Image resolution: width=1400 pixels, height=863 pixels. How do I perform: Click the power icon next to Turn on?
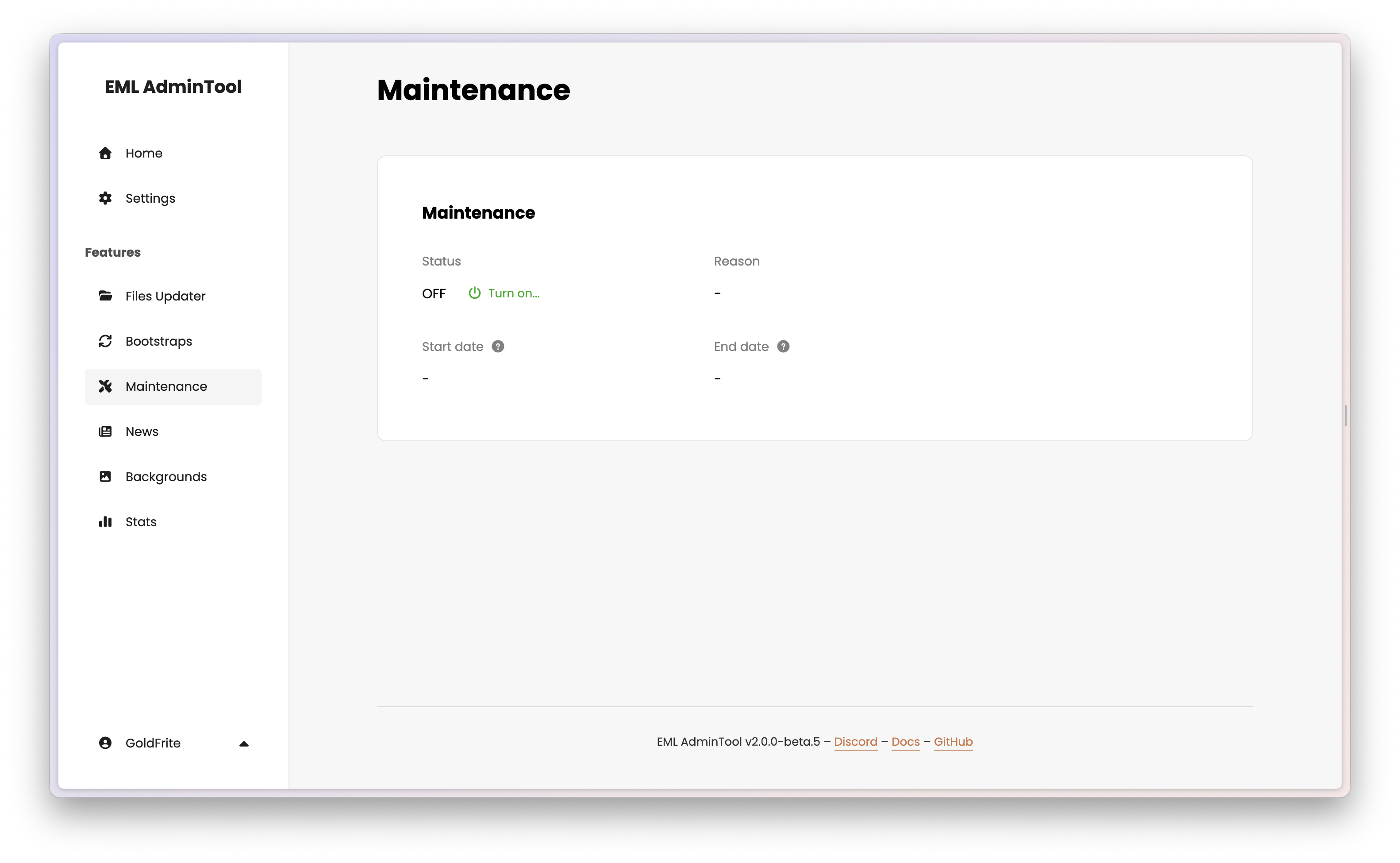click(x=475, y=293)
